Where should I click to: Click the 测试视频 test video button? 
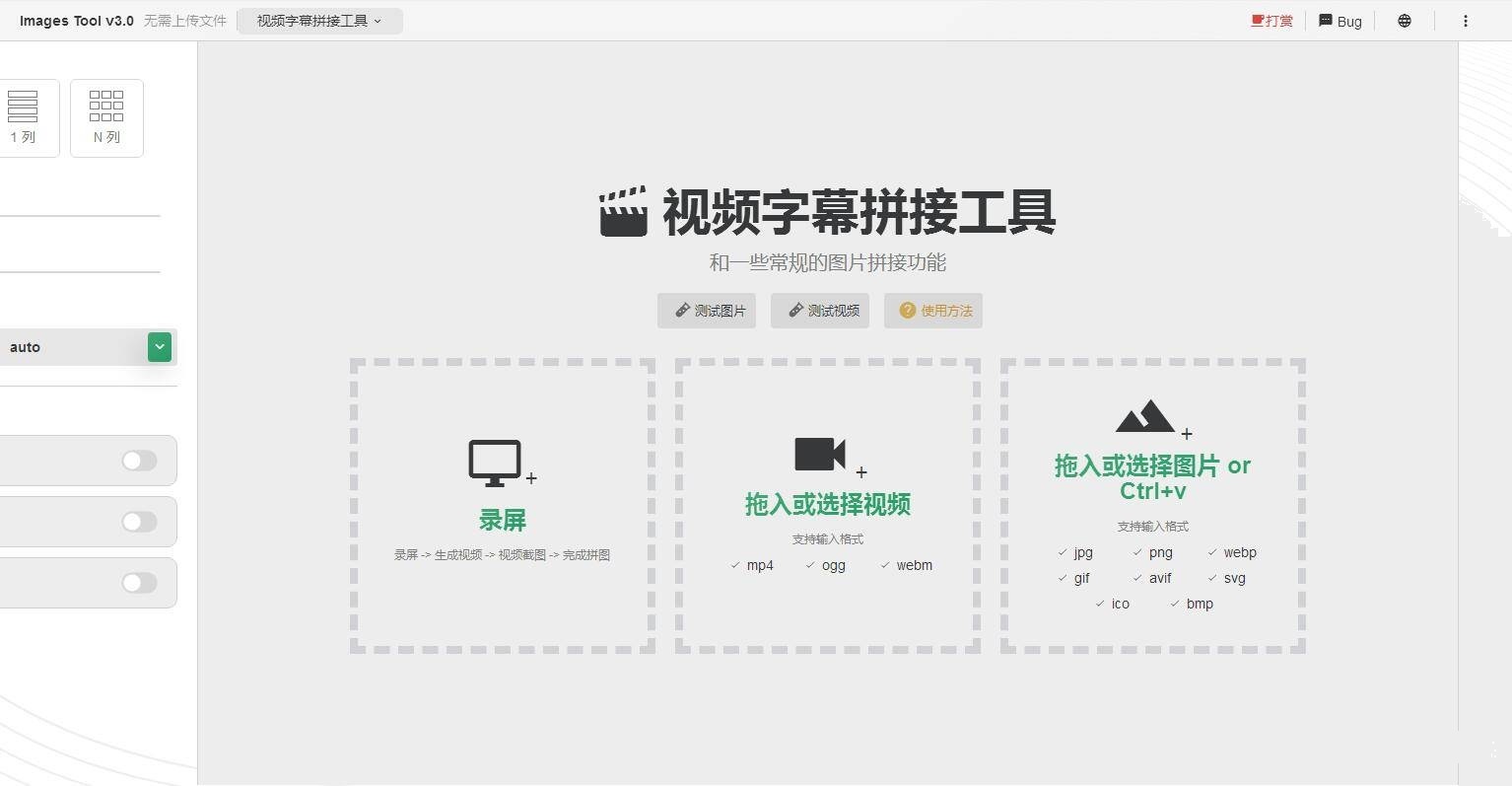819,311
